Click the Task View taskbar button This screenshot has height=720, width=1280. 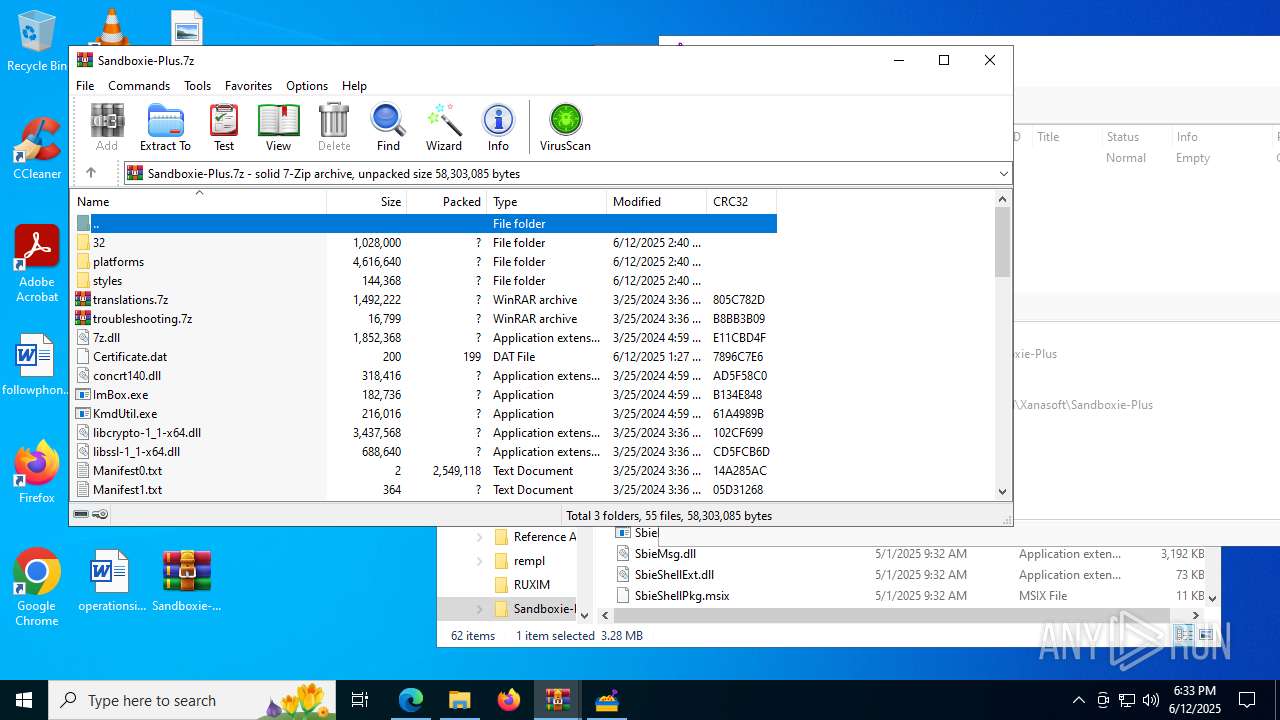point(360,700)
